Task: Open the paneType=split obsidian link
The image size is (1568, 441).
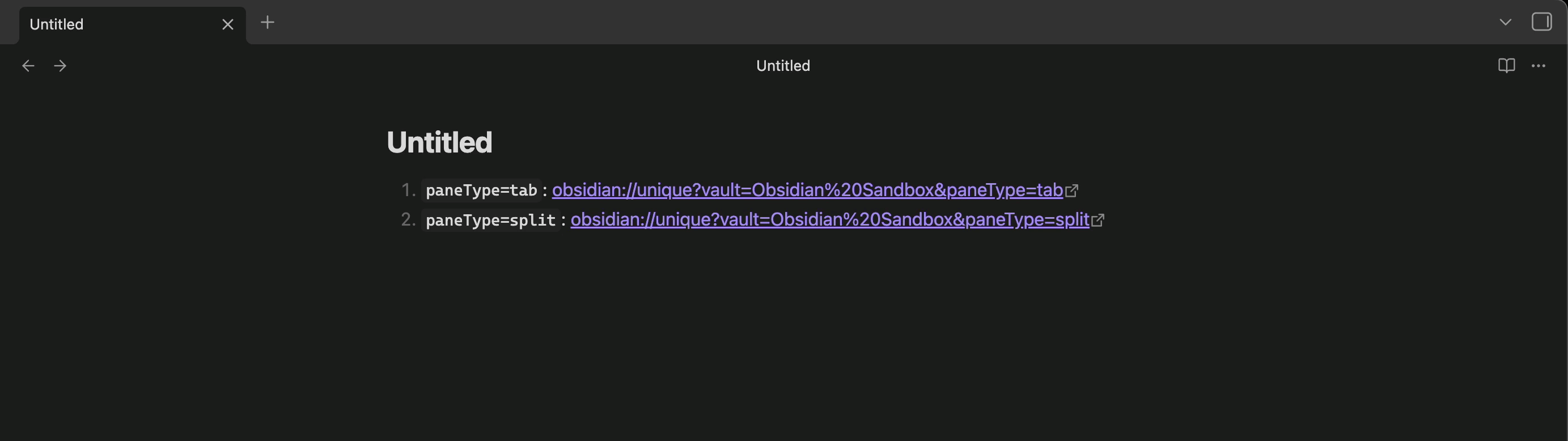Action: click(x=830, y=219)
